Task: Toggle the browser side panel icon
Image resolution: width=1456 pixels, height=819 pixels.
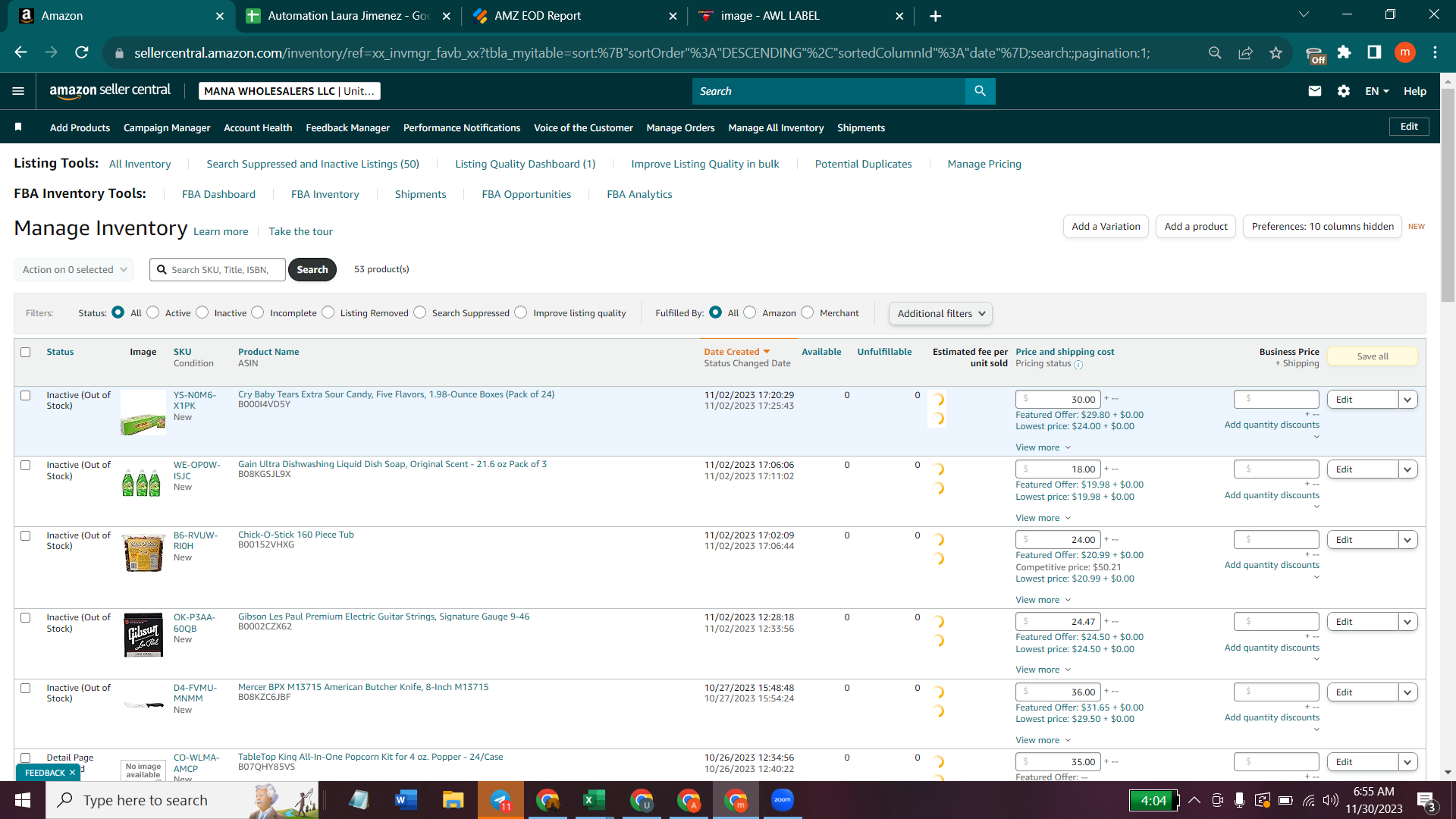Action: point(1374,52)
